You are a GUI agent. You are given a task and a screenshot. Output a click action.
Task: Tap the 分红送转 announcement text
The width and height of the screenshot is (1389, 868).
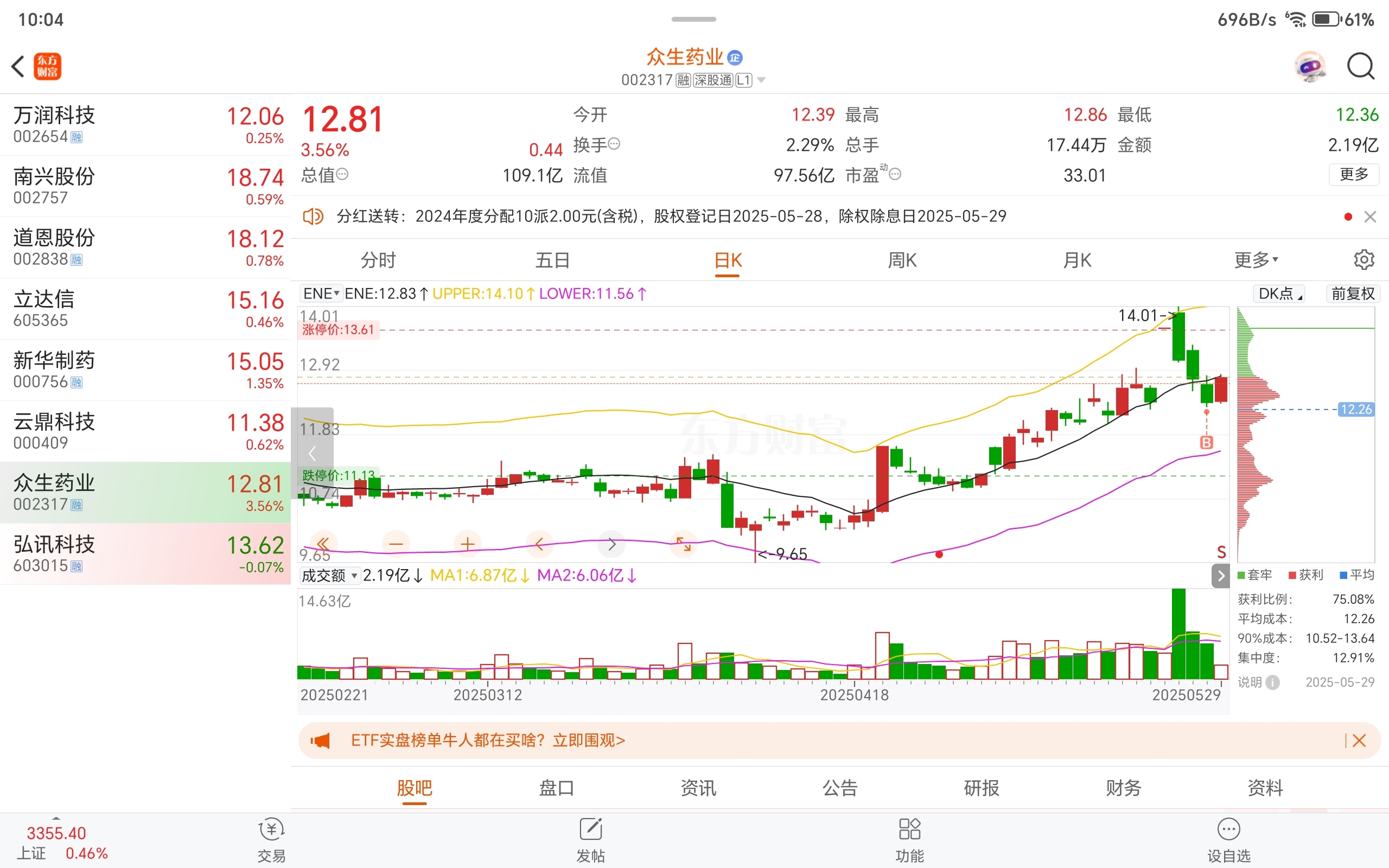point(672,216)
